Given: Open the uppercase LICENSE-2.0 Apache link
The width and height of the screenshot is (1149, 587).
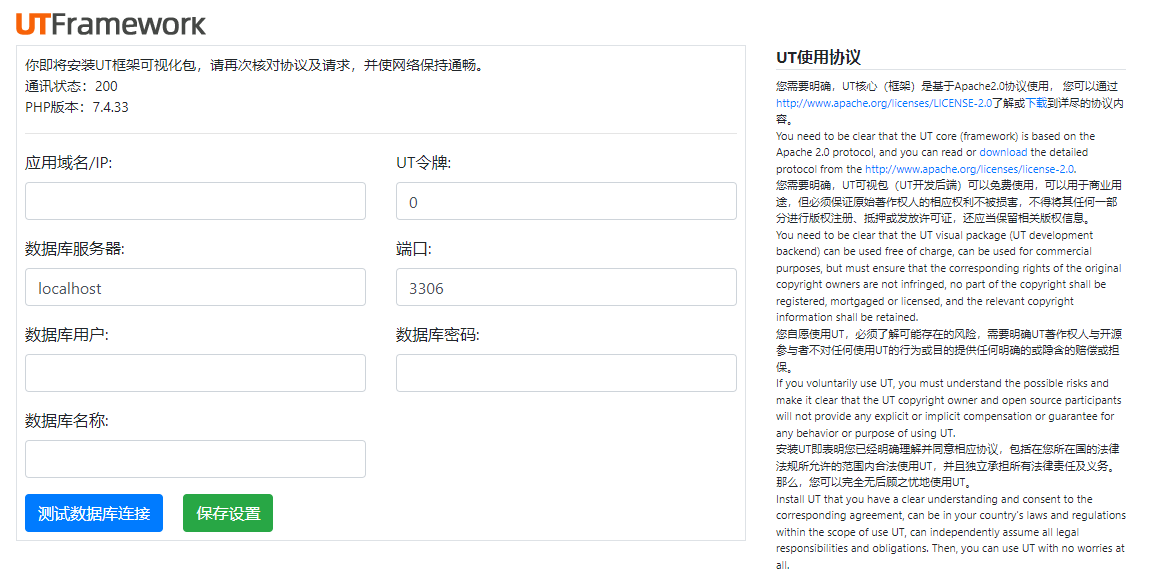Looking at the screenshot, I should 883,103.
